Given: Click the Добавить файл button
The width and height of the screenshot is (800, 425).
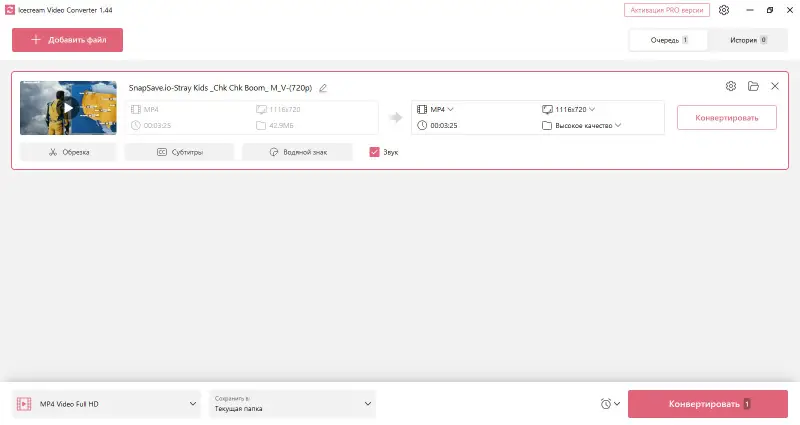Looking at the screenshot, I should (x=67, y=40).
